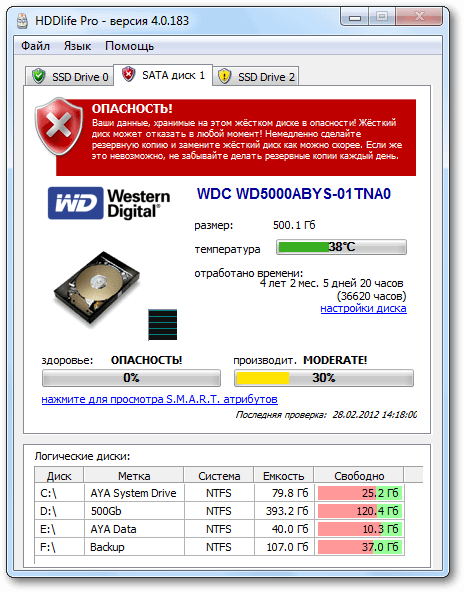Click the large red danger shield icon

(59, 126)
